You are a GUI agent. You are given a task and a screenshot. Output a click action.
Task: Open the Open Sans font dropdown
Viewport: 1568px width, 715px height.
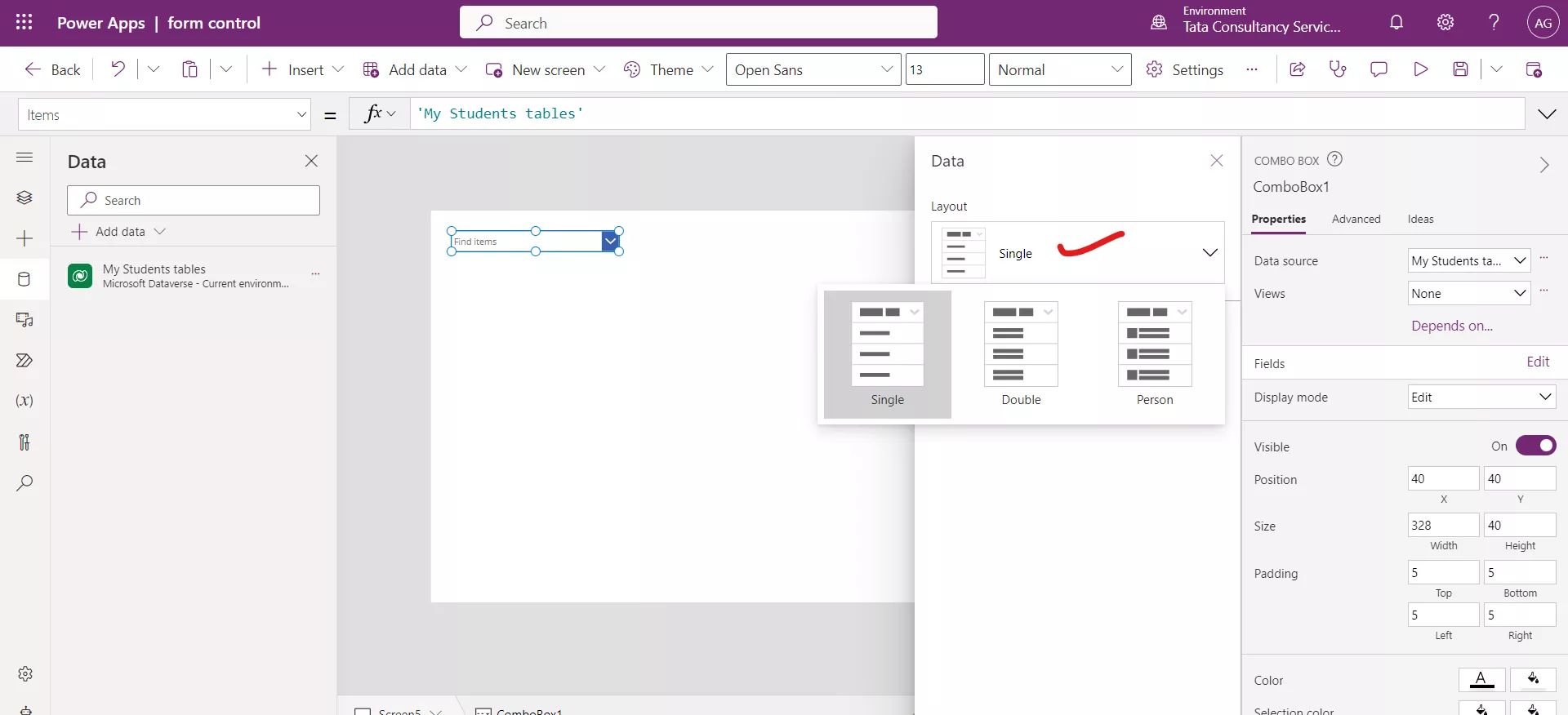pyautogui.click(x=813, y=69)
